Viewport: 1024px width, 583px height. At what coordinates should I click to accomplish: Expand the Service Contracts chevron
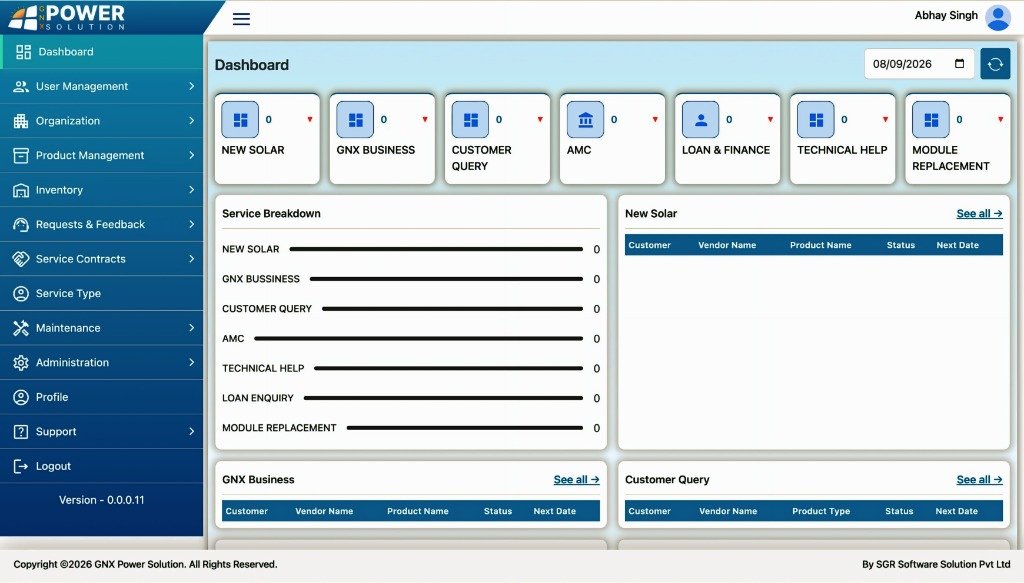[191, 259]
